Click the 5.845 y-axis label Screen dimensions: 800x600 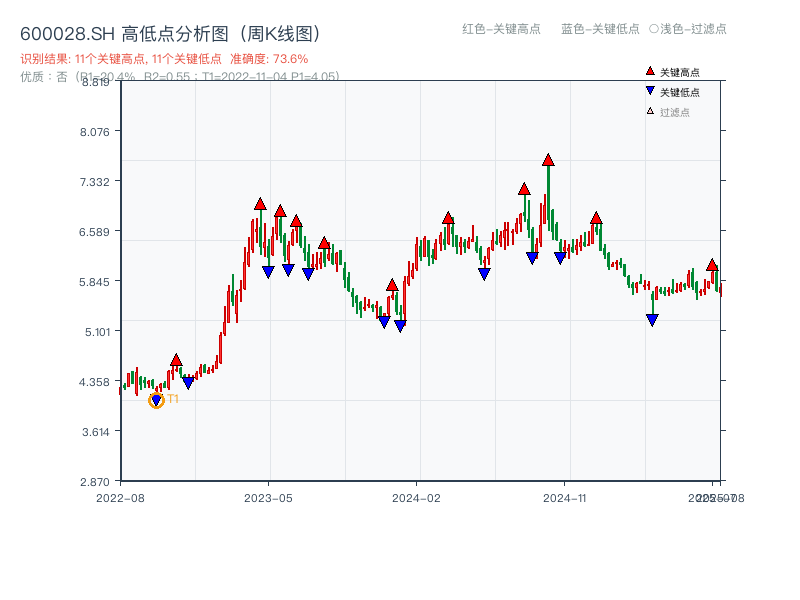(x=94, y=282)
